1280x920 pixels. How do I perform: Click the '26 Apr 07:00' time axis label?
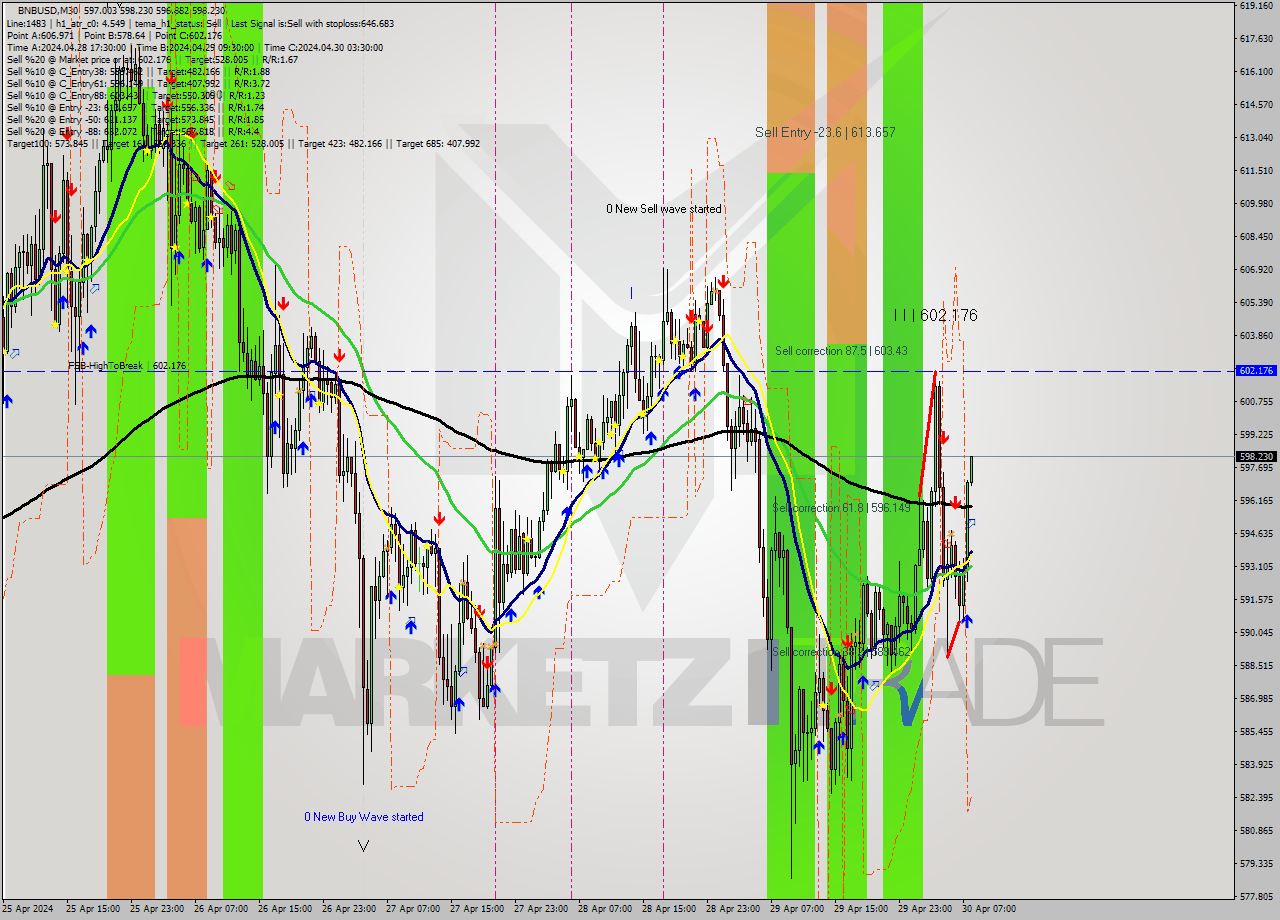221,909
